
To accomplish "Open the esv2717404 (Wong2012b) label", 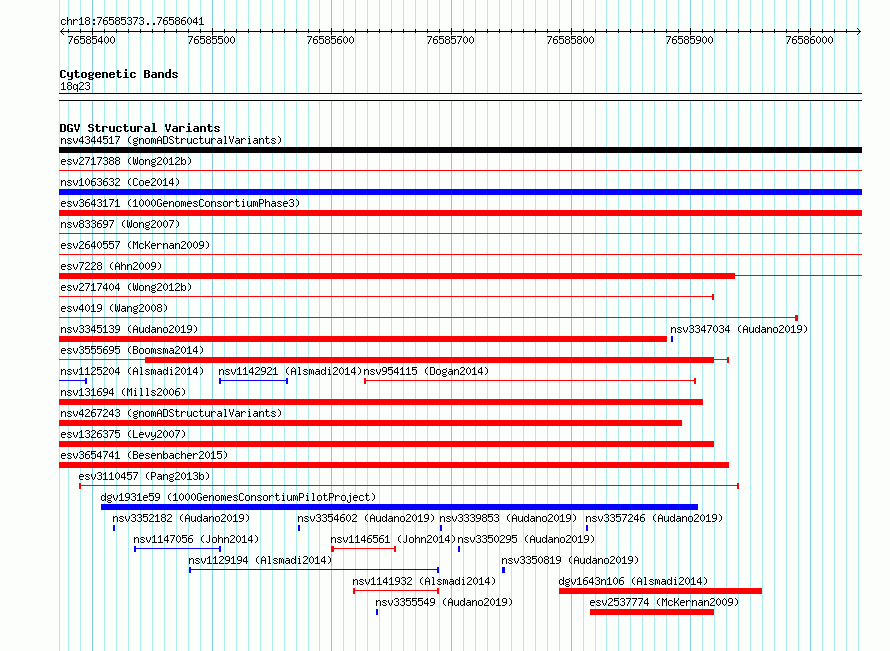I will [126, 287].
